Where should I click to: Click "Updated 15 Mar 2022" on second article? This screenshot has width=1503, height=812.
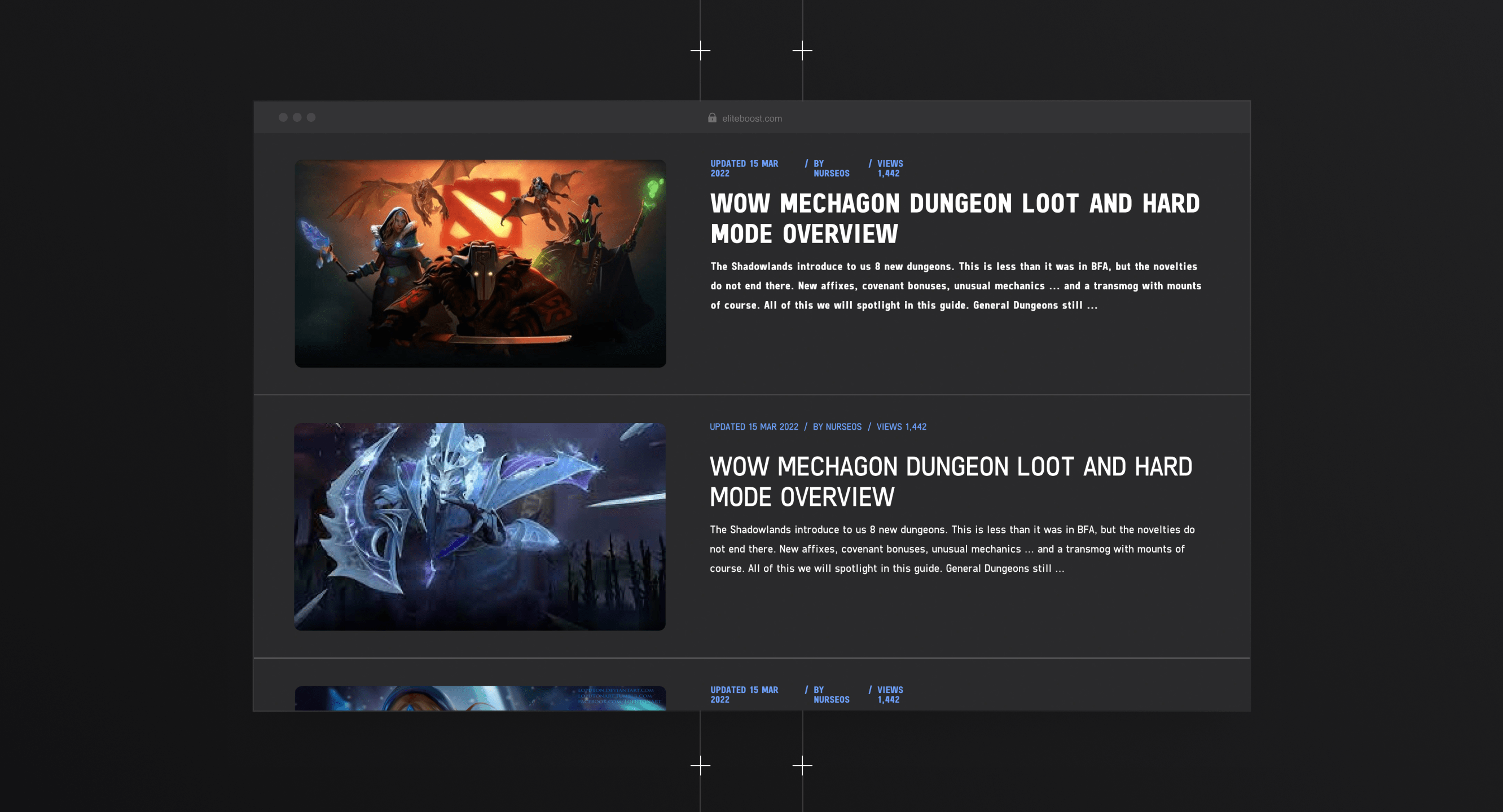coord(753,427)
